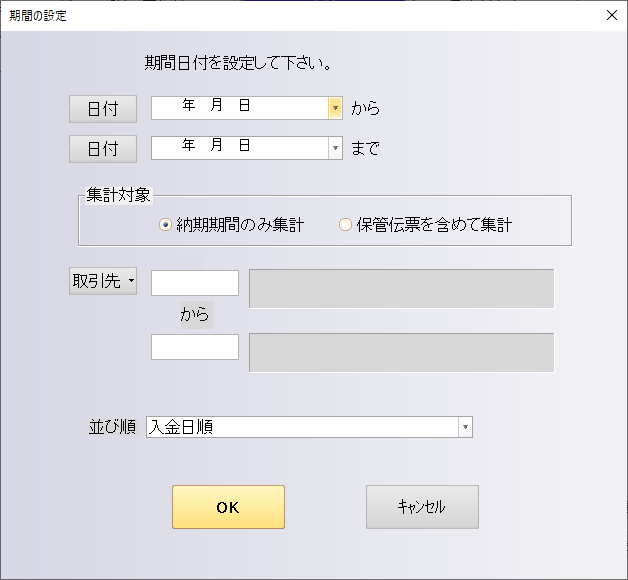Click the starting 取引先 code input box
This screenshot has width=628, height=580.
pos(195,283)
